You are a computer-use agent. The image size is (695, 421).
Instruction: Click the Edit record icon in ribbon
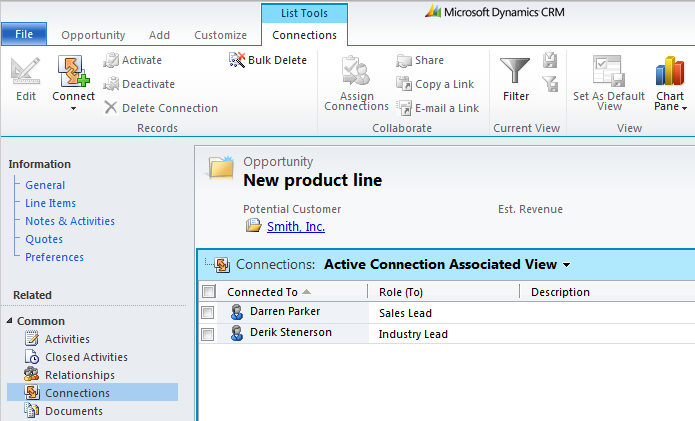(x=26, y=73)
